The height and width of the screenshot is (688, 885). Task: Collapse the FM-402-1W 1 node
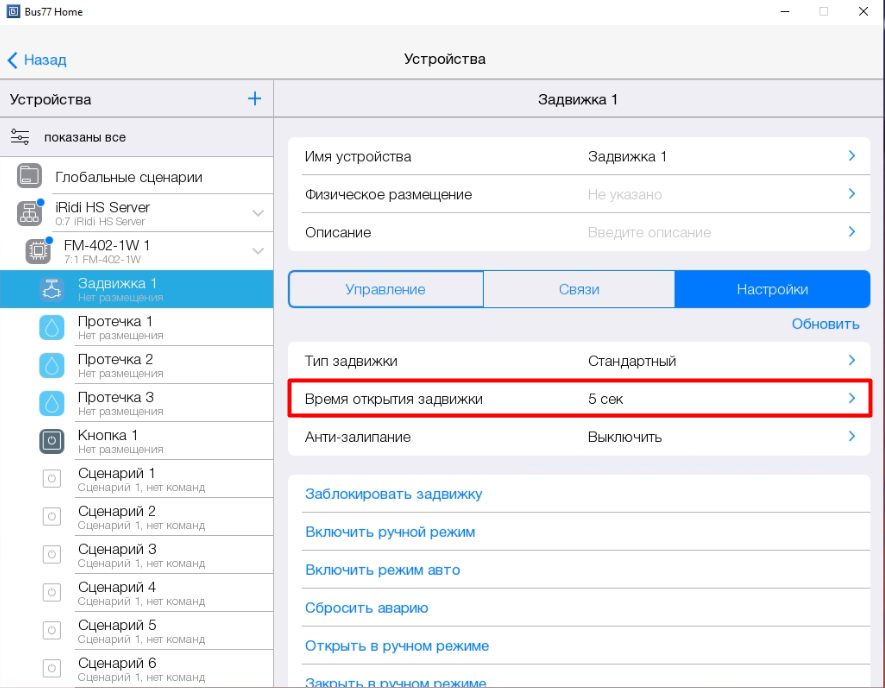coord(258,251)
